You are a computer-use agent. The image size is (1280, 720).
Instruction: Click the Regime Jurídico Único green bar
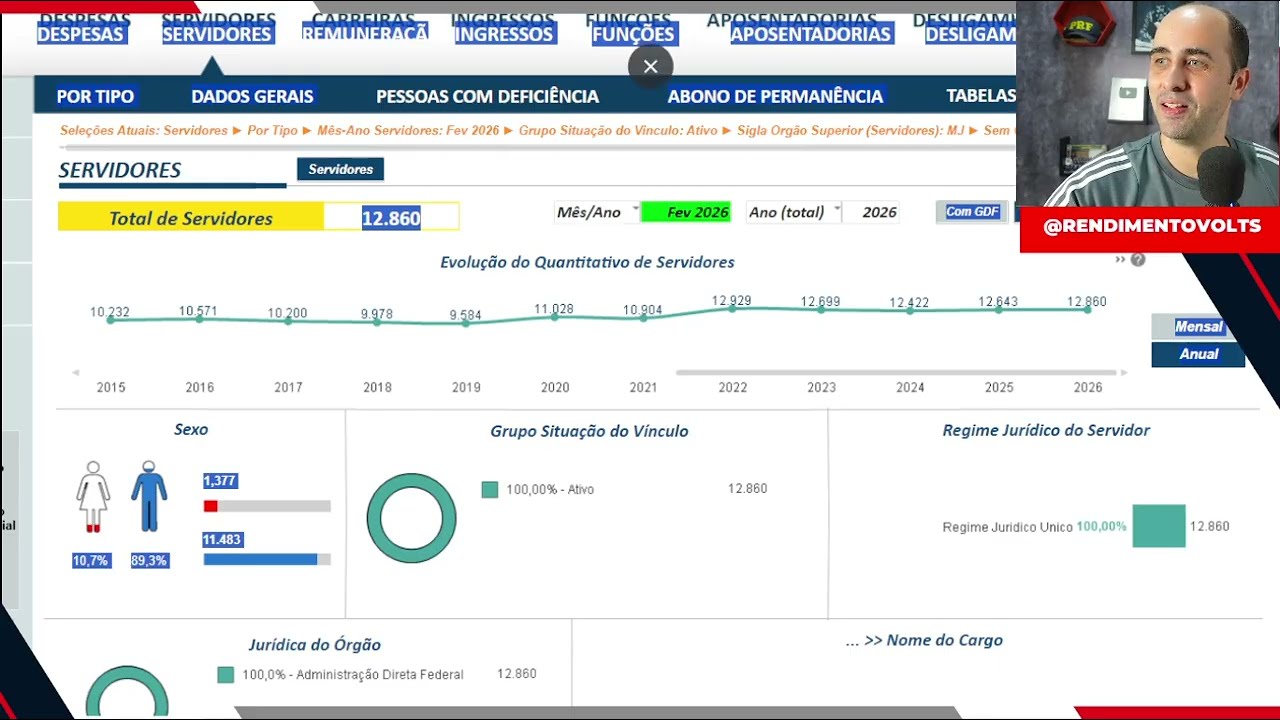click(1159, 526)
